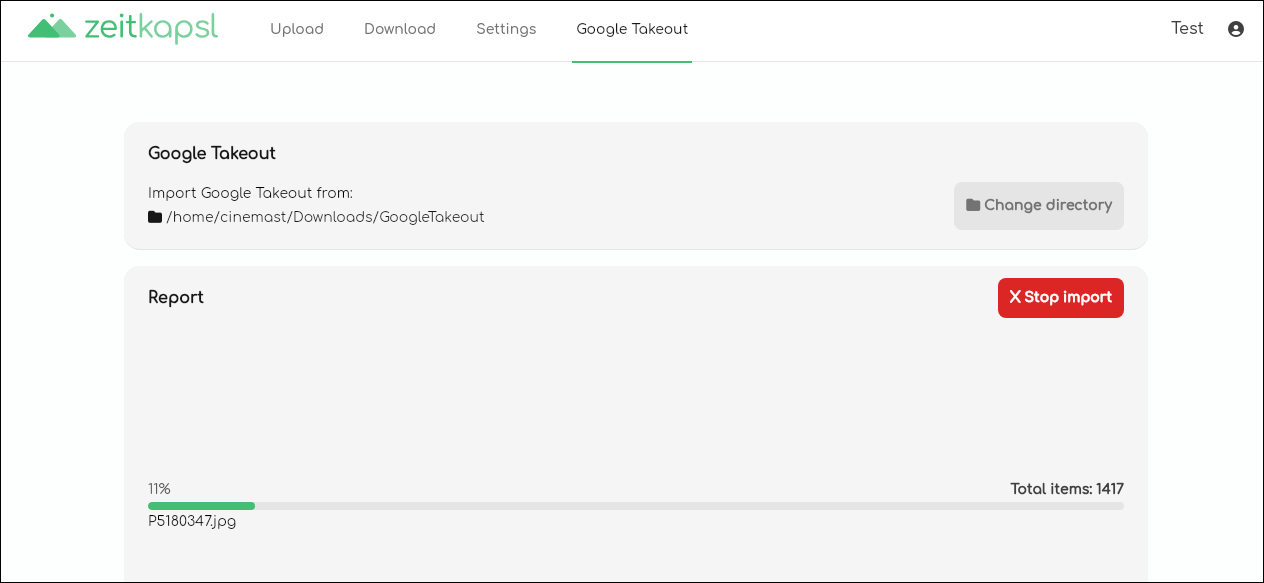Click the 11% progress label
The height and width of the screenshot is (583, 1264).
159,489
